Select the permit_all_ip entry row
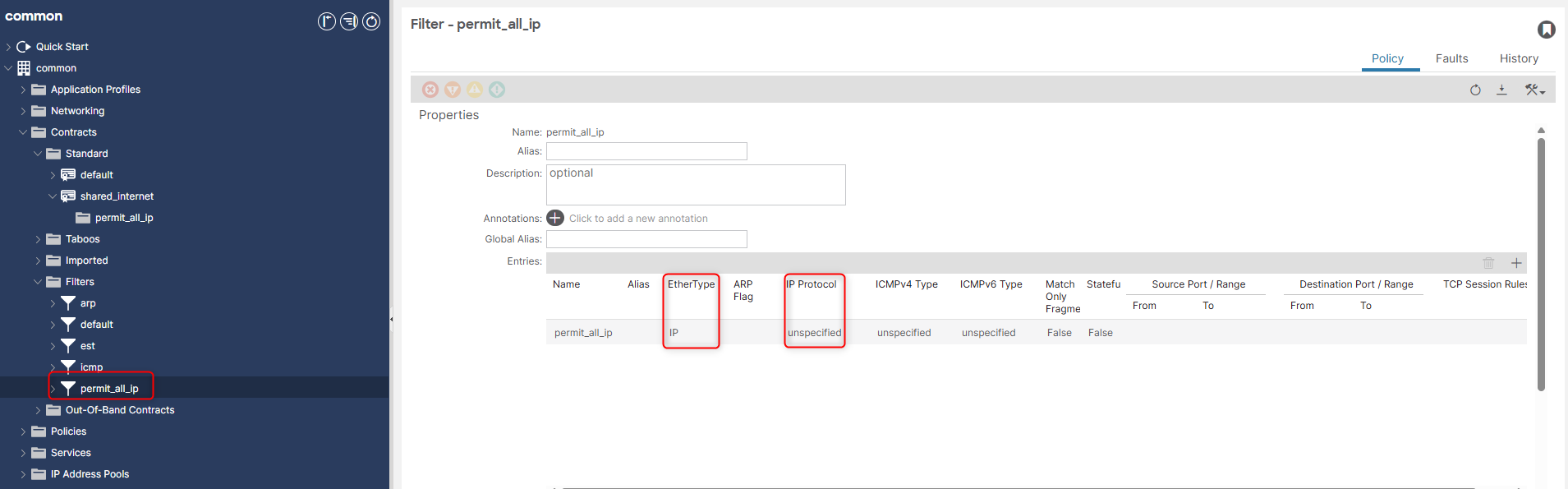1568x489 pixels. coord(583,333)
